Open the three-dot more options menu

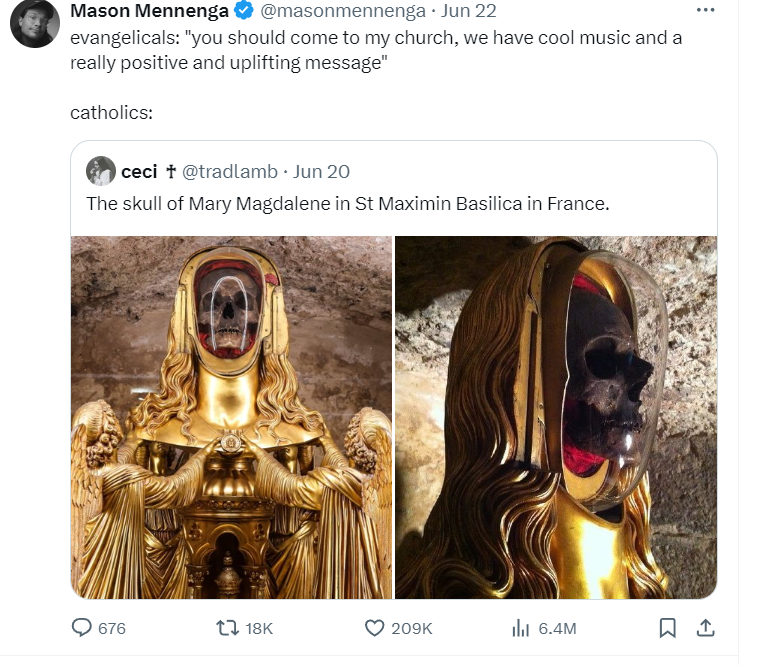705,10
